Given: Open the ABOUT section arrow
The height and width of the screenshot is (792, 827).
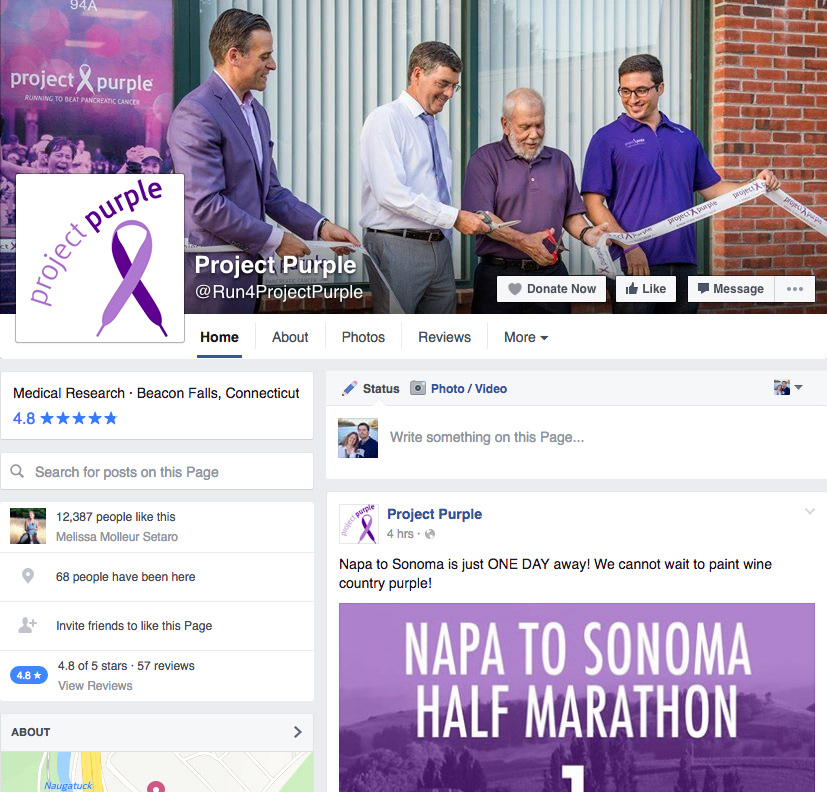Looking at the screenshot, I should pyautogui.click(x=297, y=732).
